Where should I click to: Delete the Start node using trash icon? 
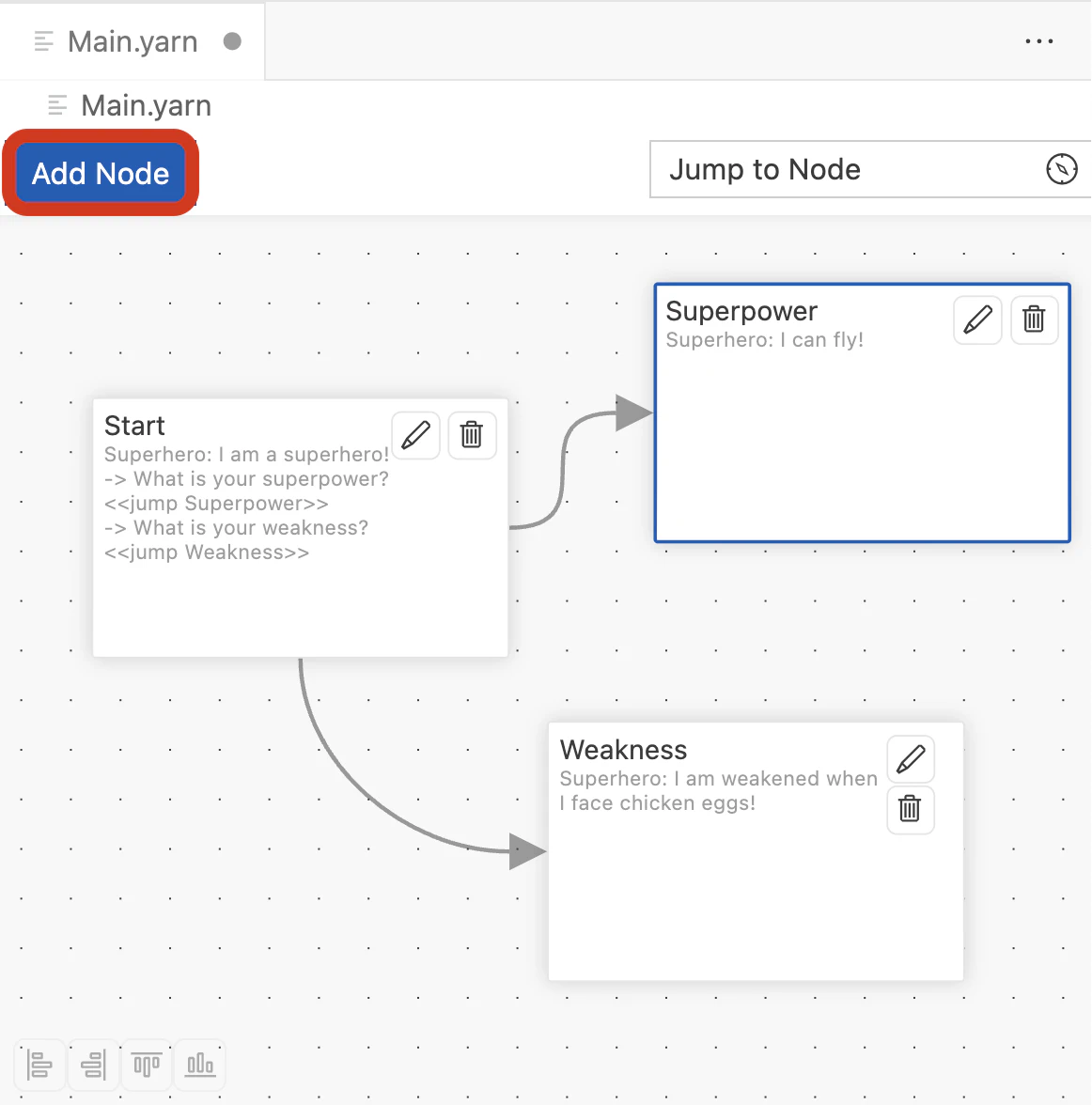[x=472, y=435]
